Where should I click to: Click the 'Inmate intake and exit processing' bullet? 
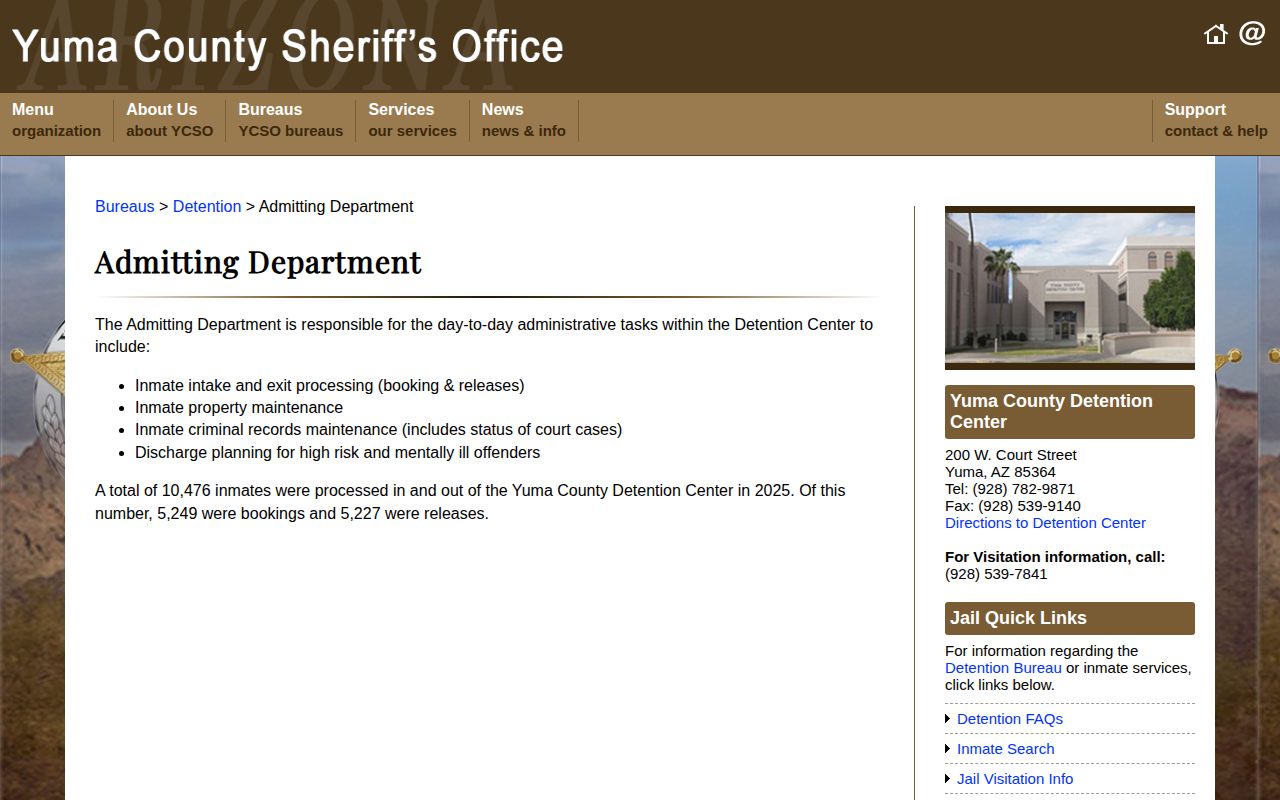[x=330, y=386]
